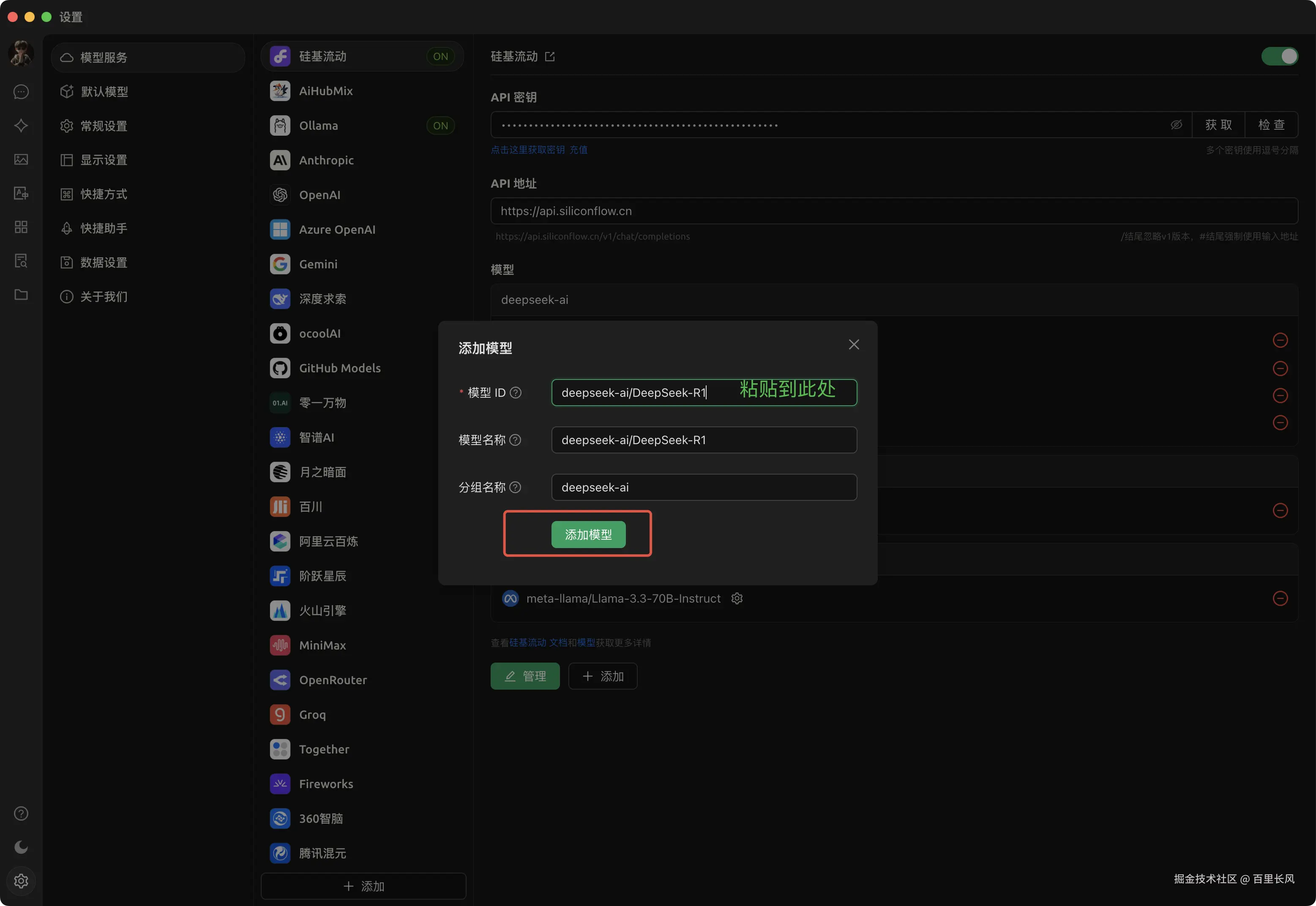
Task: Open external link icon next to 硅基流动 title
Action: [549, 57]
